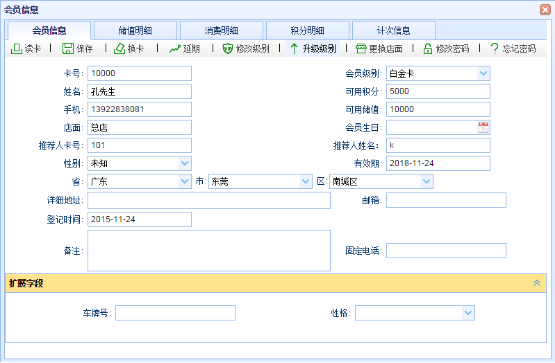The width and height of the screenshot is (555, 363).
Task: Open the 计次信息 tab
Action: [394, 30]
